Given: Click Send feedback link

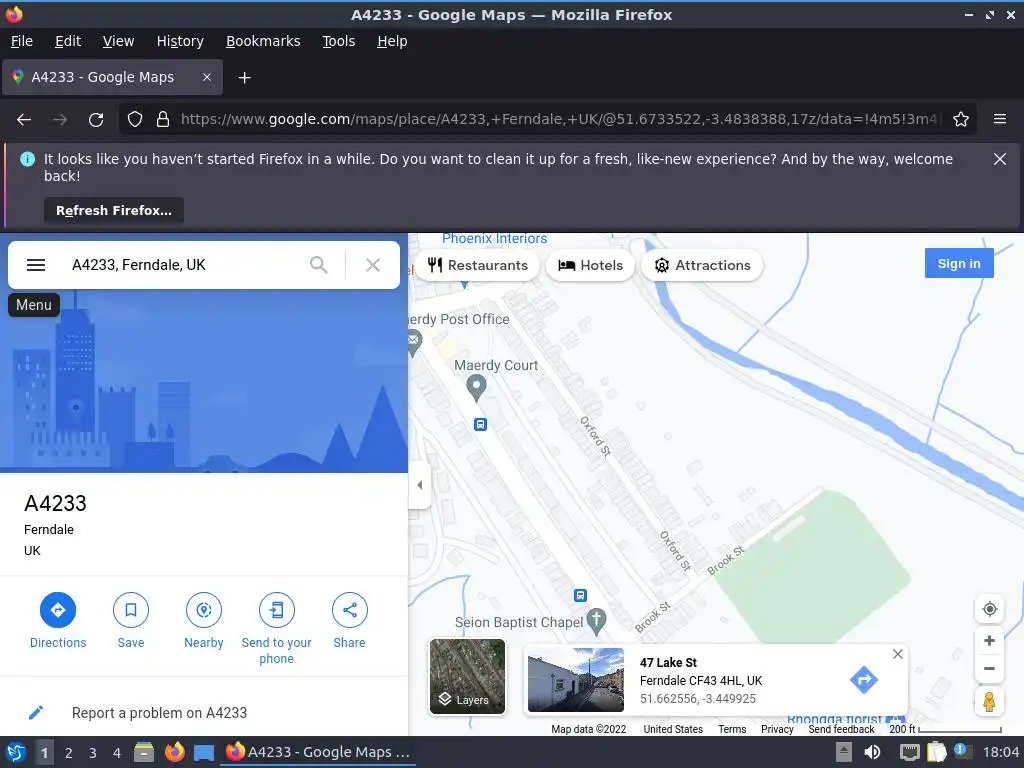Looking at the screenshot, I should coord(841,729).
